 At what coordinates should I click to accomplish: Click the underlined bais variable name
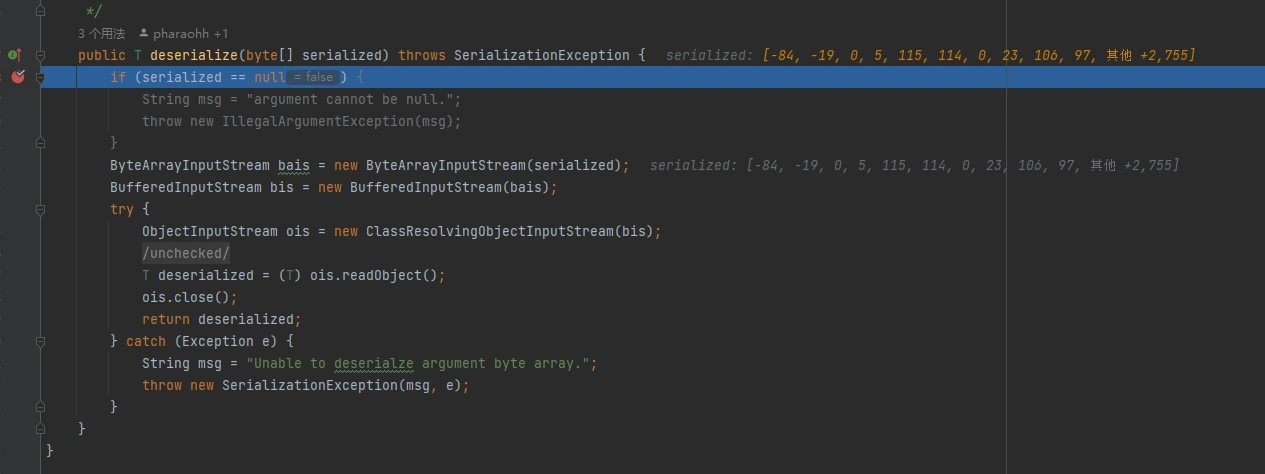293,166
